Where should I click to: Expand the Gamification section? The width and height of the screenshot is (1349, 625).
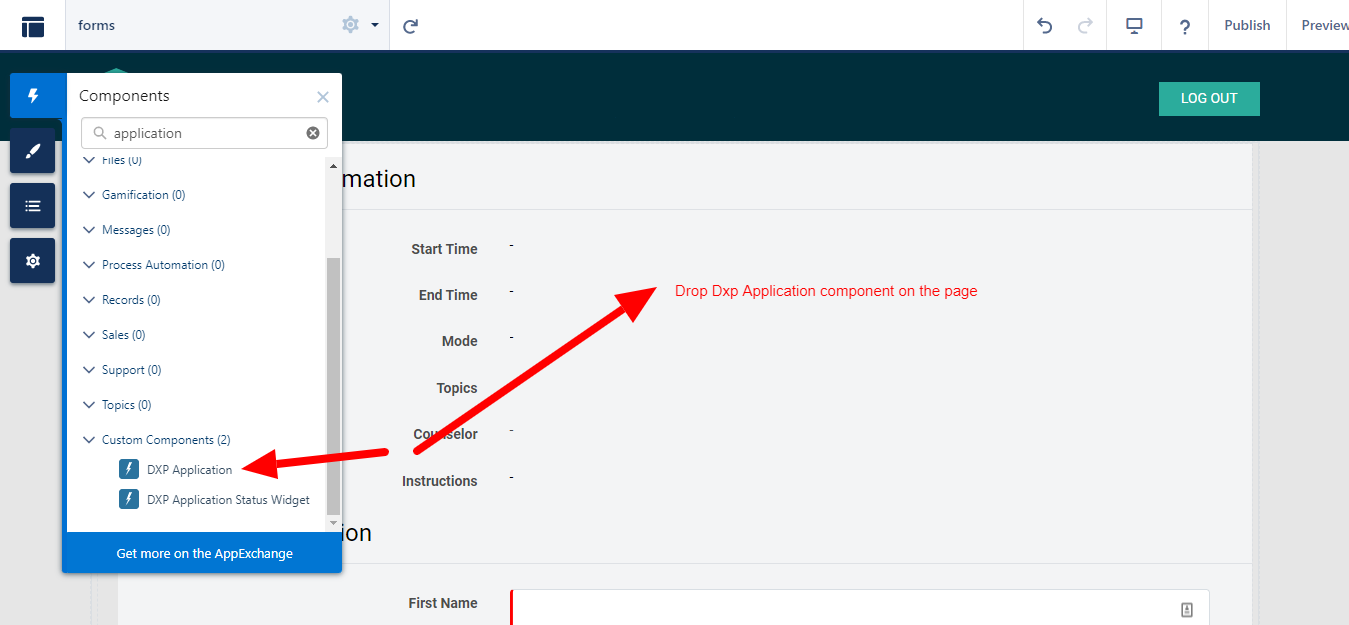tap(89, 195)
